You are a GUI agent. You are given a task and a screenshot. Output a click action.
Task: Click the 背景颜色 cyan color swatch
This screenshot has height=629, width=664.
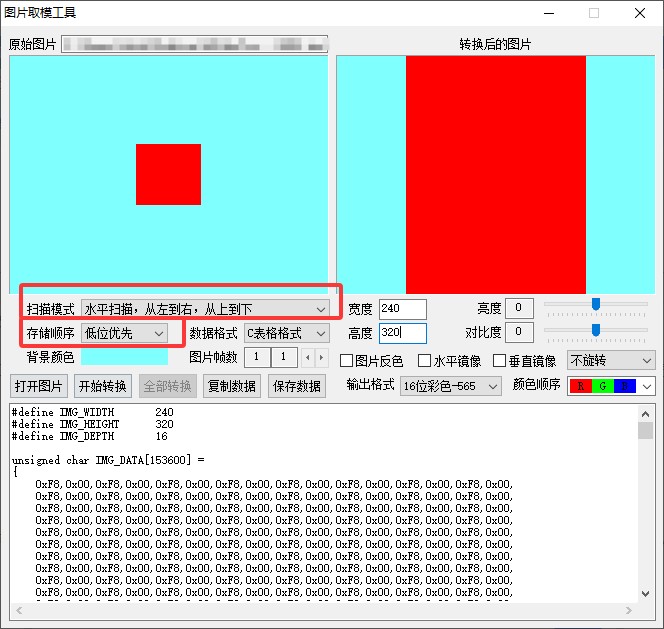pyautogui.click(x=125, y=357)
